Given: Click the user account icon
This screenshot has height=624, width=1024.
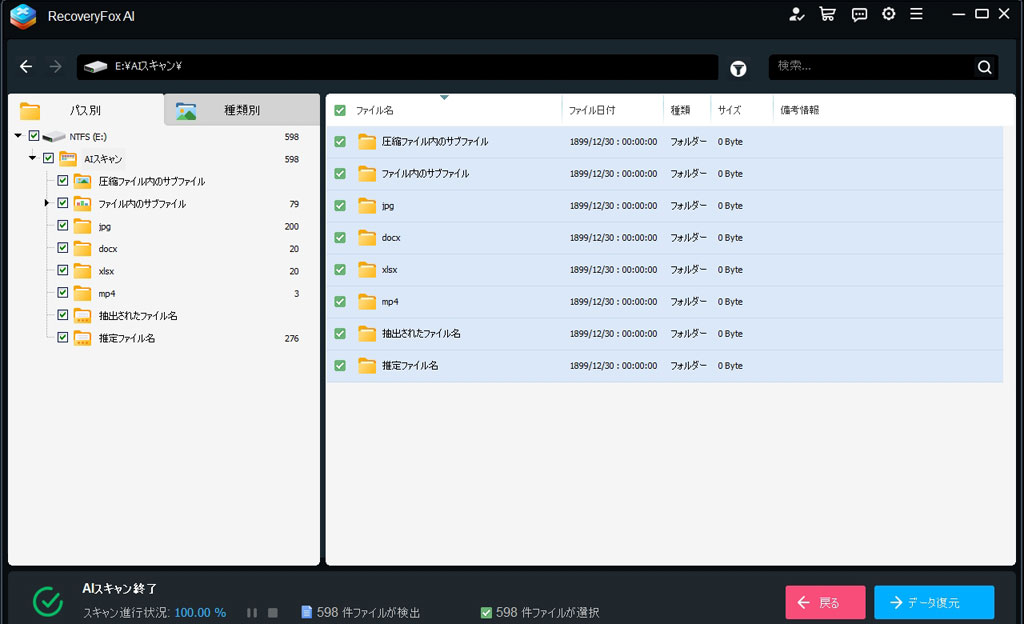Looking at the screenshot, I should [x=796, y=14].
